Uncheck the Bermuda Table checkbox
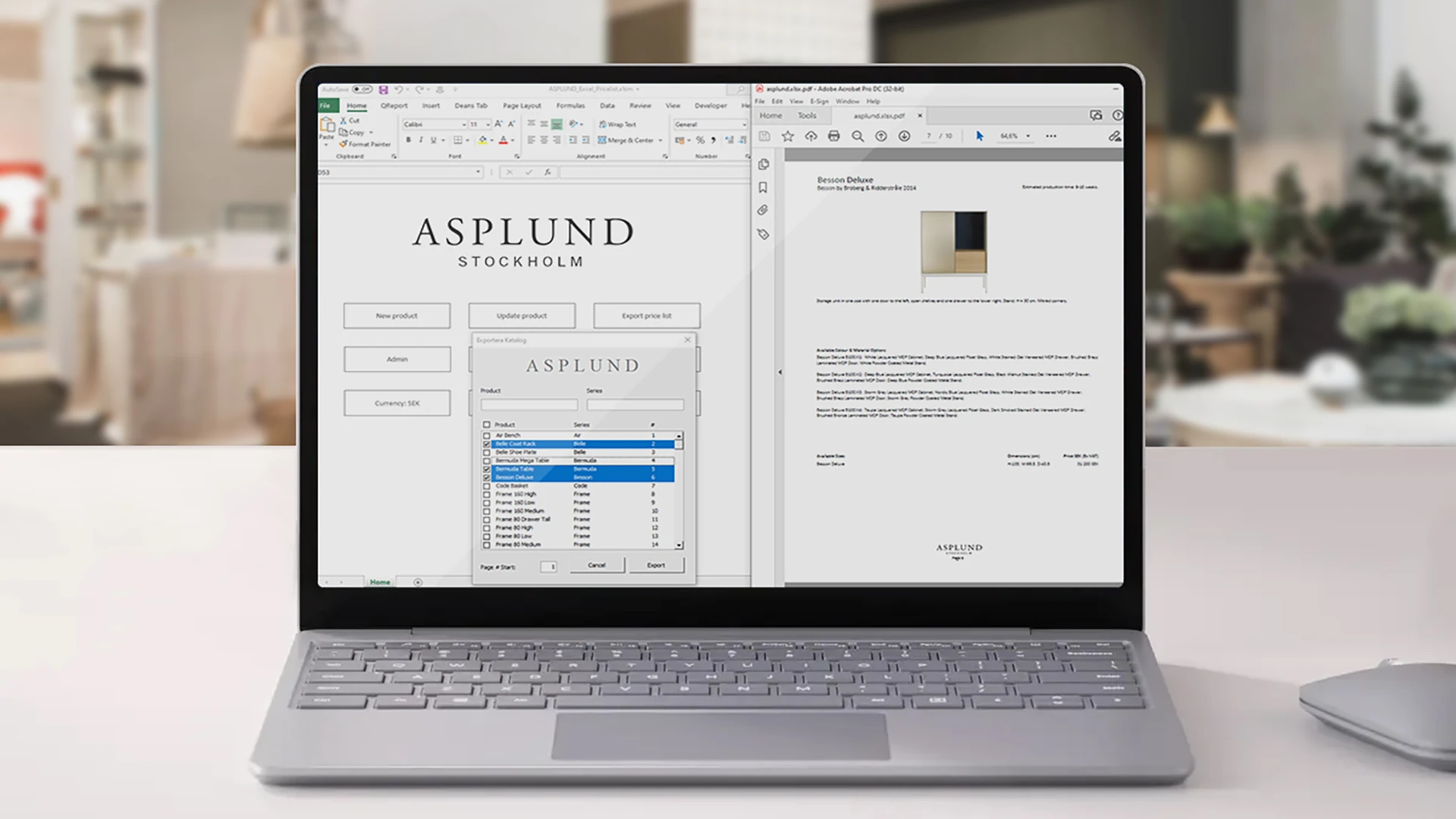This screenshot has width=1456, height=819. (x=487, y=469)
